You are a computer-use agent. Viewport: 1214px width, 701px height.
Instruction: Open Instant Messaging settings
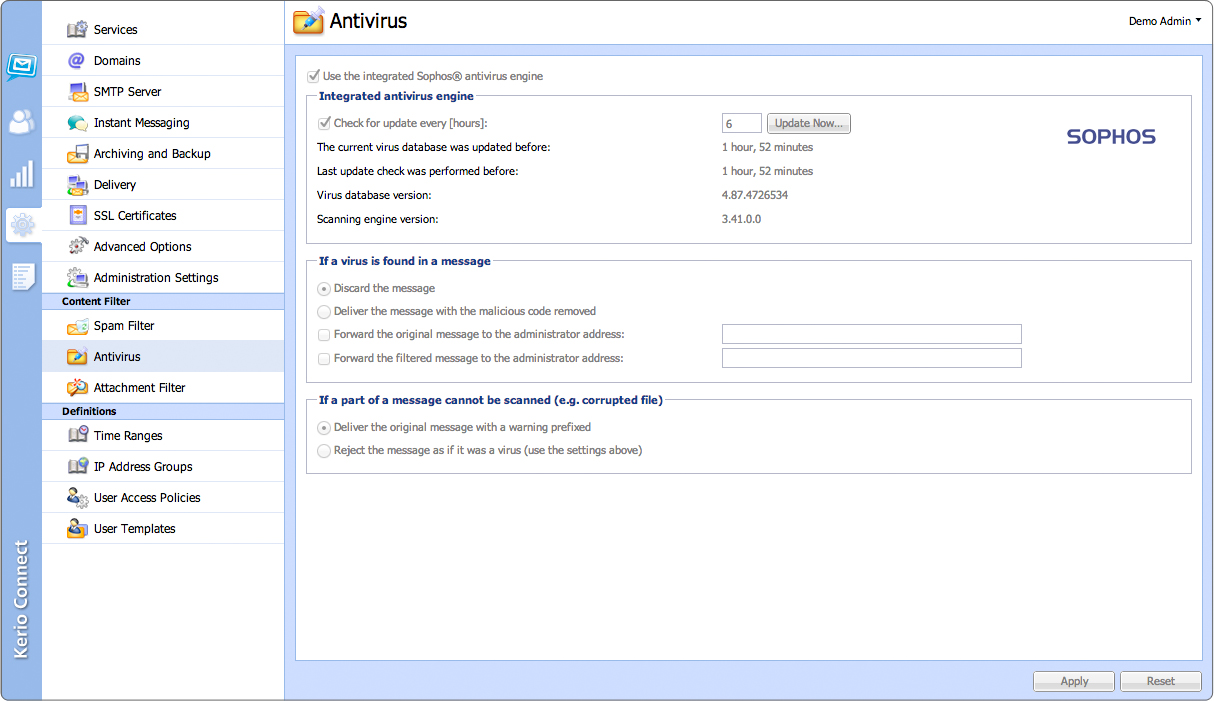pyautogui.click(x=163, y=123)
